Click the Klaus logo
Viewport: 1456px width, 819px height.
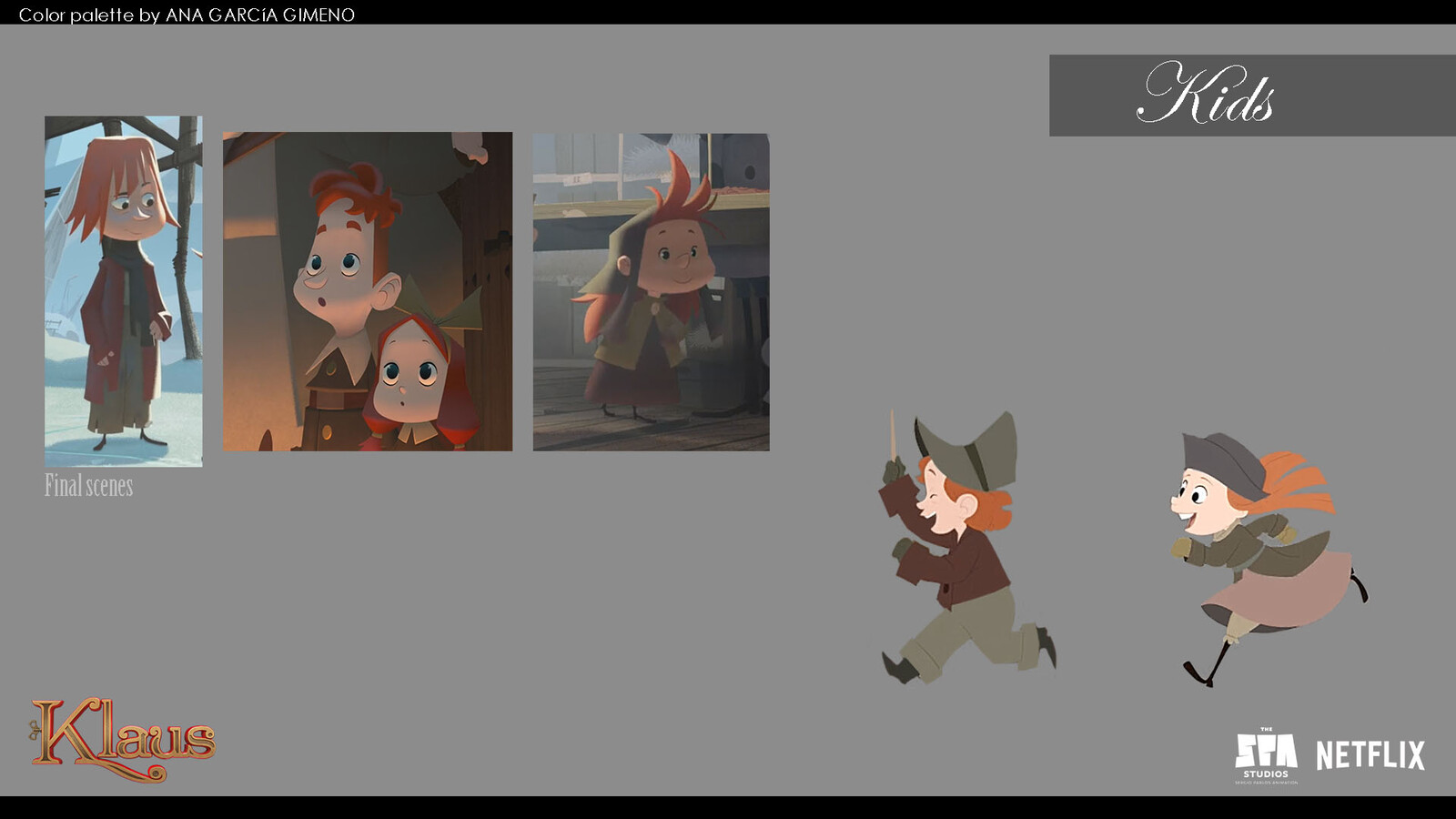(122, 740)
